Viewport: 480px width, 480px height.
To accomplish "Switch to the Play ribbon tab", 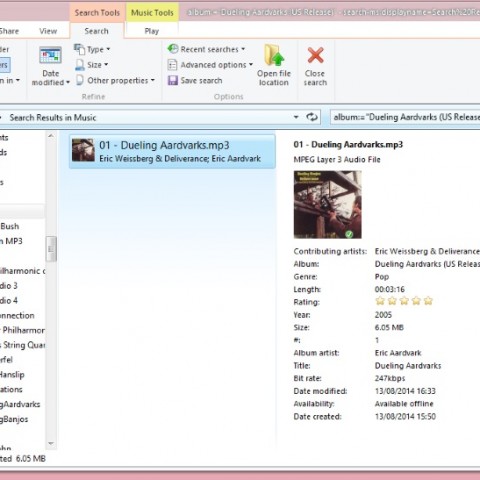I will [x=152, y=31].
